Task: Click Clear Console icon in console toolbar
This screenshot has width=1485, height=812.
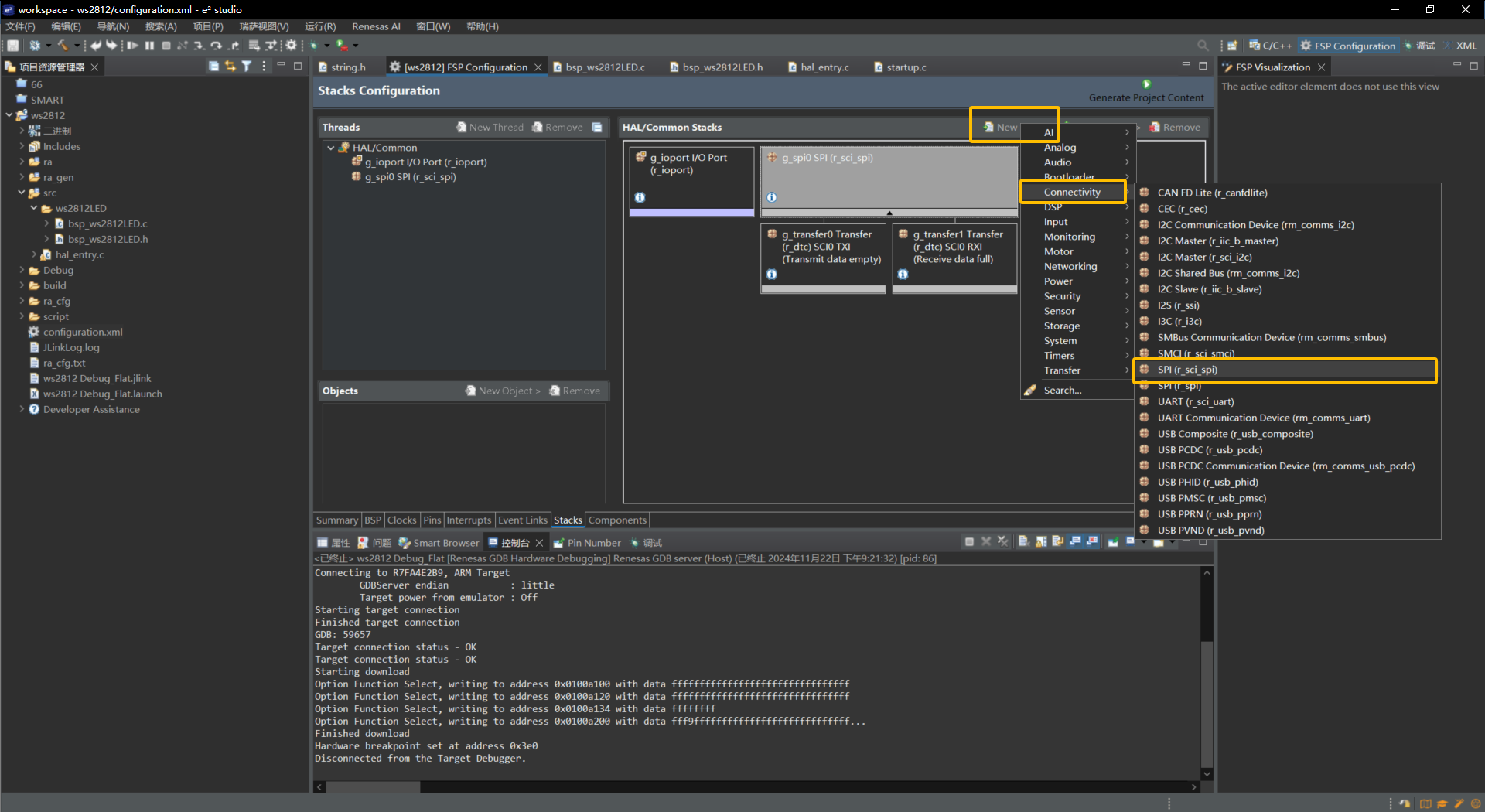Action: click(1023, 541)
